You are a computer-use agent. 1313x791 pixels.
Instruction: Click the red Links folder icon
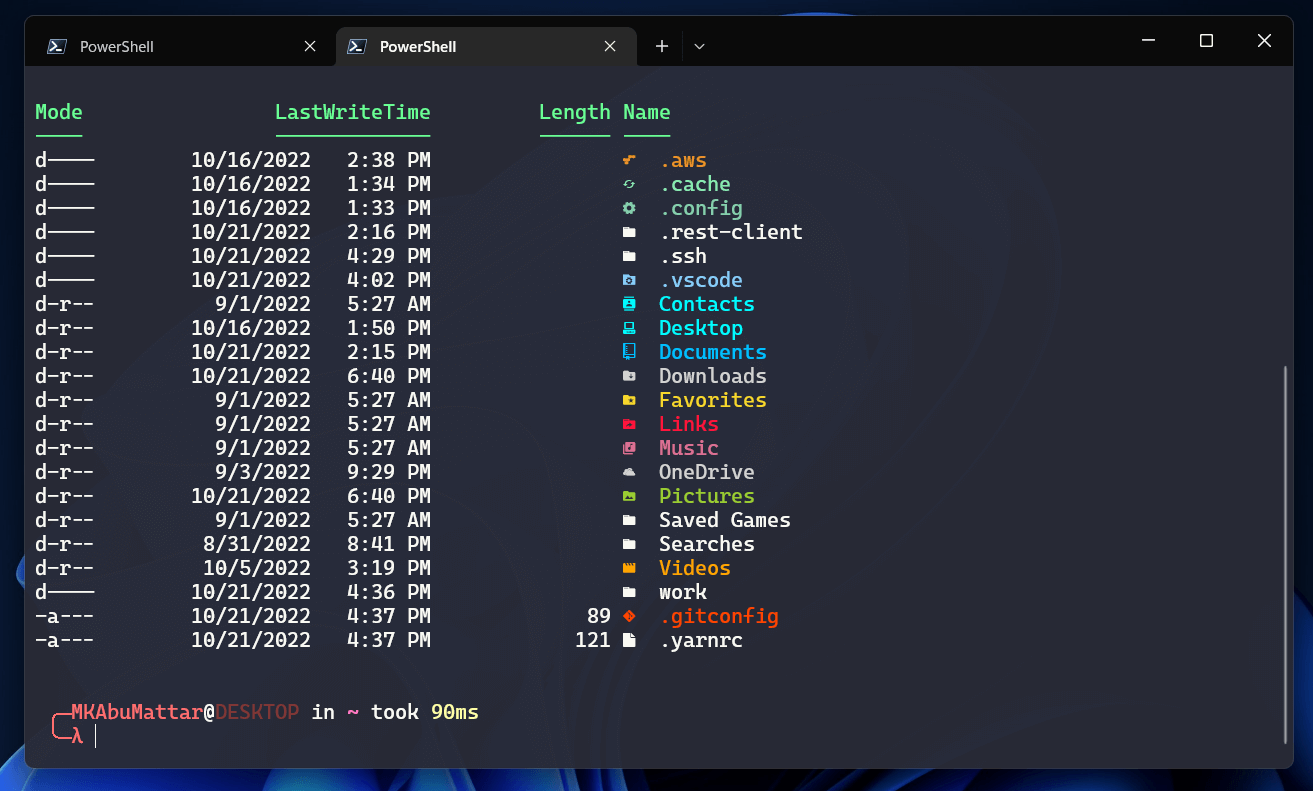coord(629,424)
